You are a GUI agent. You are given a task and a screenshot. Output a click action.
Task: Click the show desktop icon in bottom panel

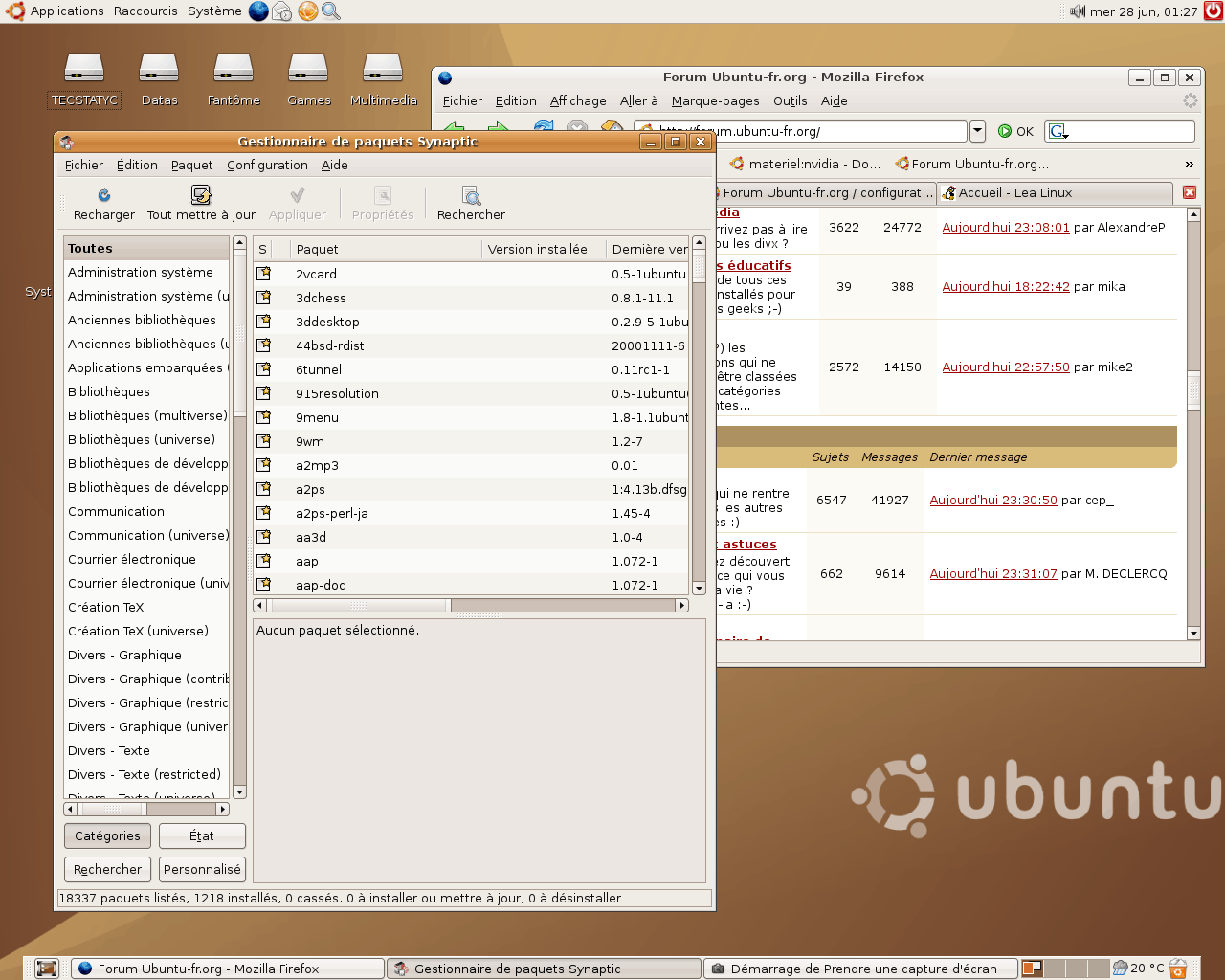click(x=47, y=969)
